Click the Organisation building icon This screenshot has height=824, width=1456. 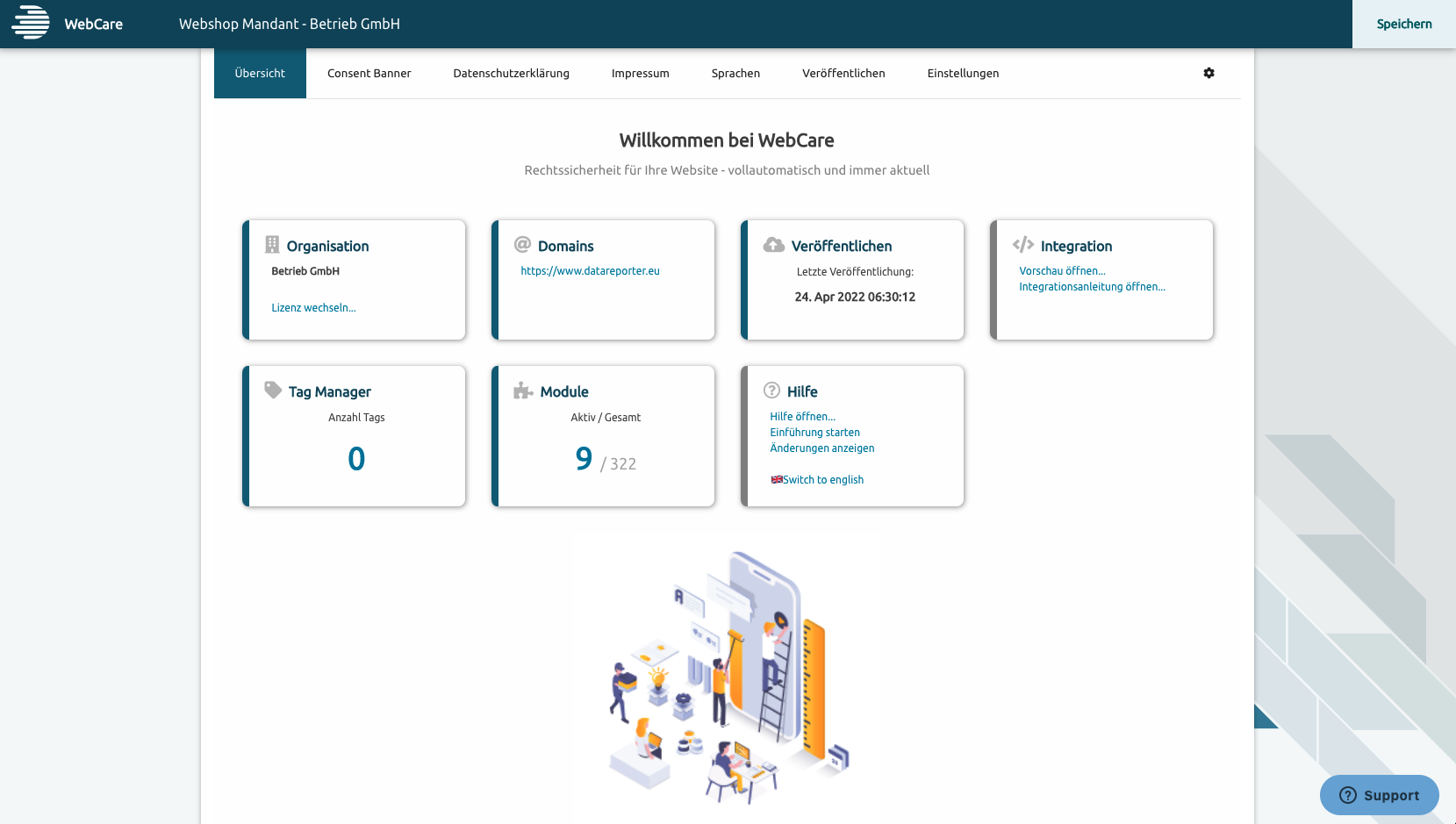[x=272, y=245]
